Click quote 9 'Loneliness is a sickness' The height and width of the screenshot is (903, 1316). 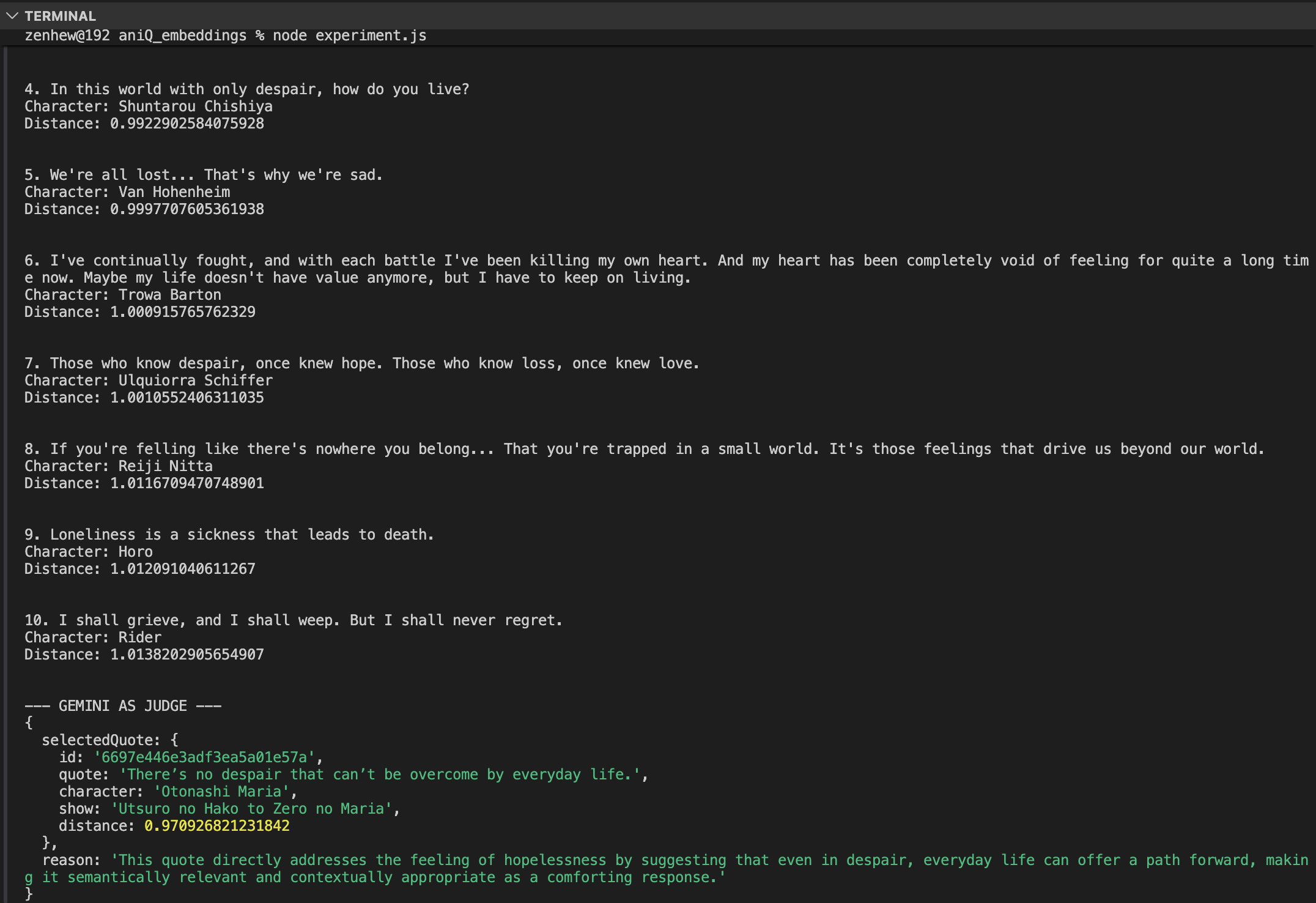[229, 535]
